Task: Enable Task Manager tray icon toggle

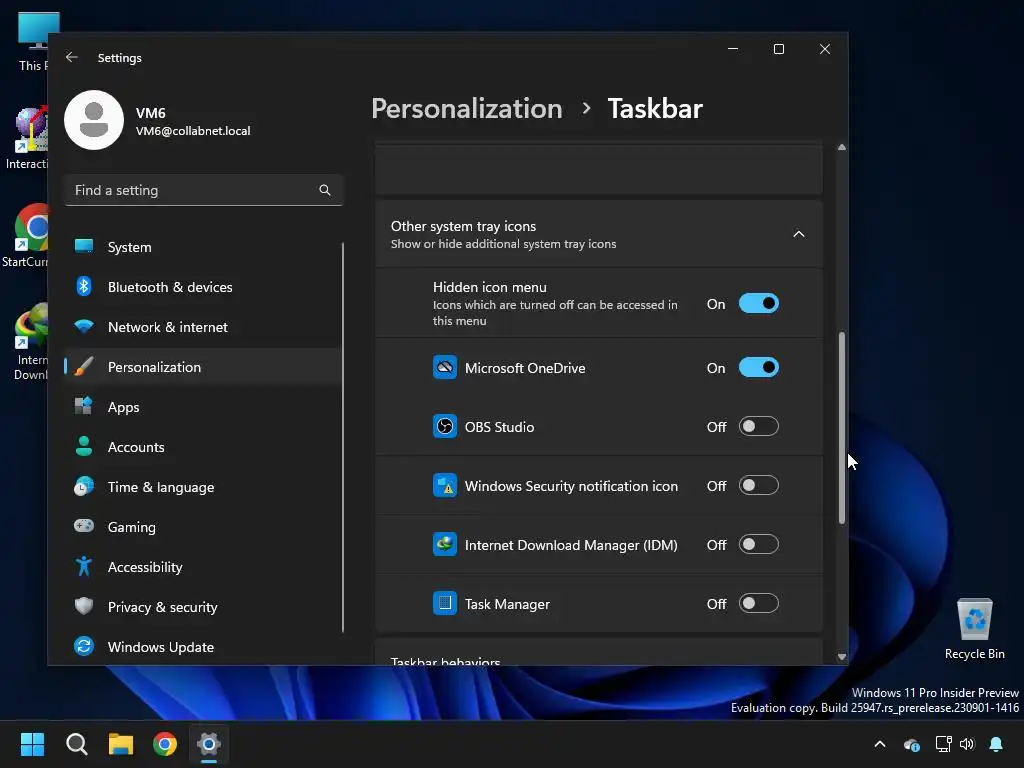Action: point(759,603)
